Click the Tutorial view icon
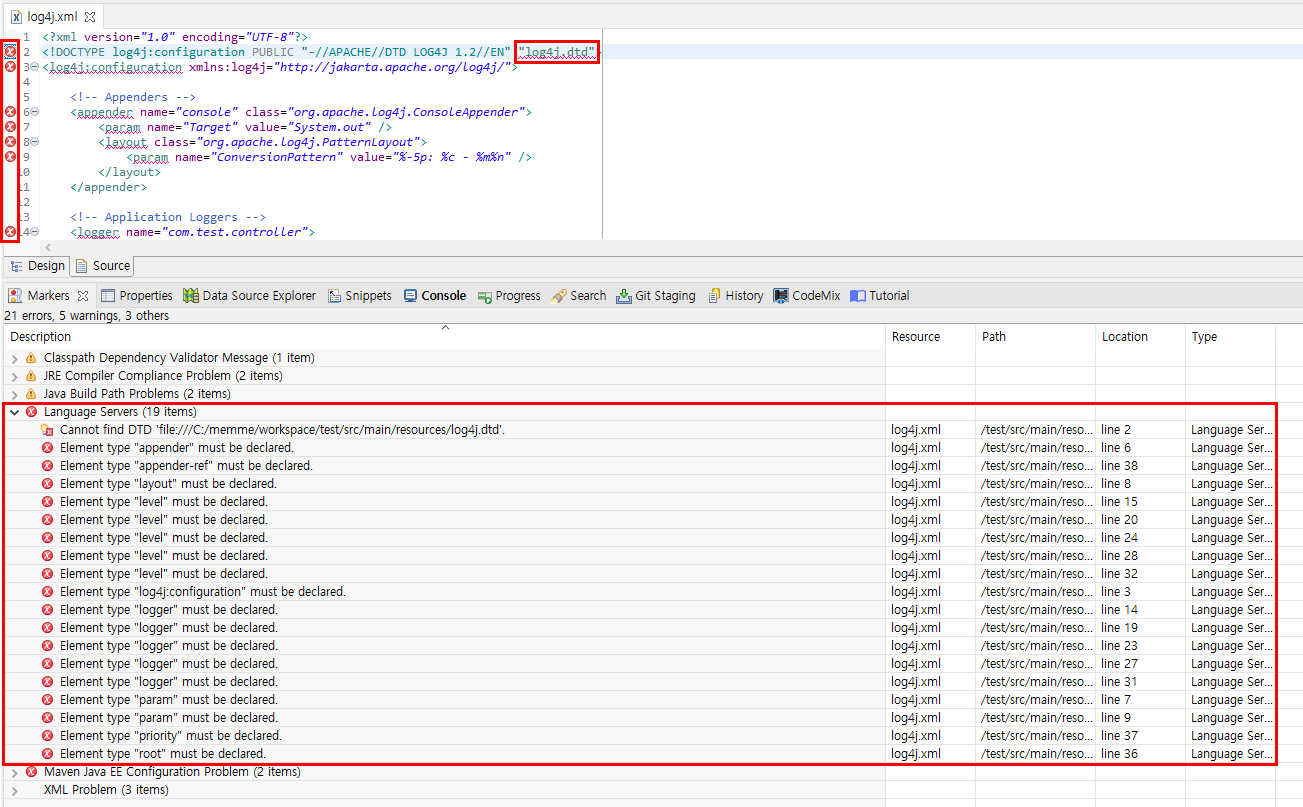This screenshot has height=807, width=1303. (x=857, y=296)
